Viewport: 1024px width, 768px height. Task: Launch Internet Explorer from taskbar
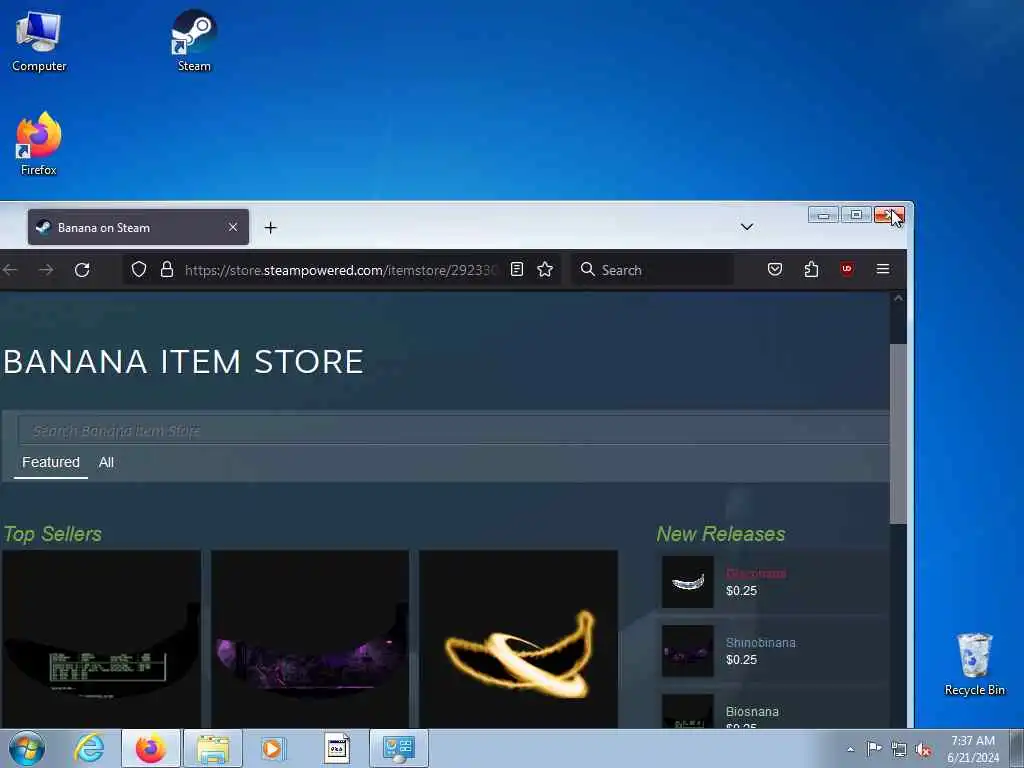point(89,748)
